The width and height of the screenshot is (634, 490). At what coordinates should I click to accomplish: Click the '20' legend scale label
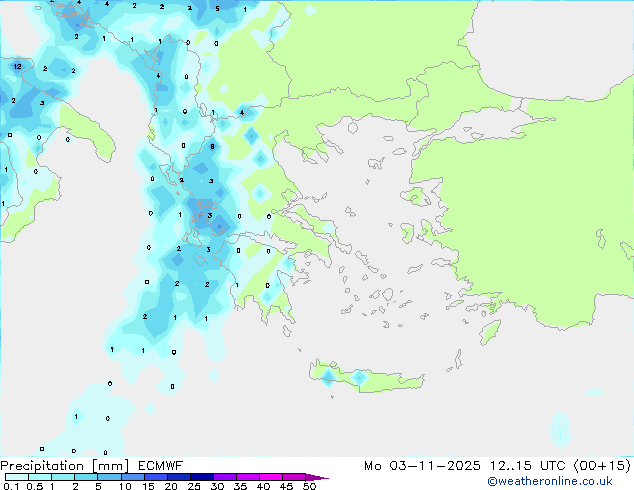[x=171, y=486]
